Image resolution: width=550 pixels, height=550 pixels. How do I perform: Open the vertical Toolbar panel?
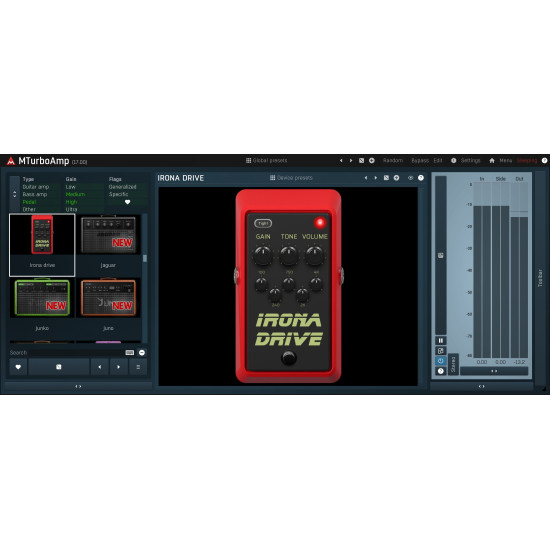point(540,278)
